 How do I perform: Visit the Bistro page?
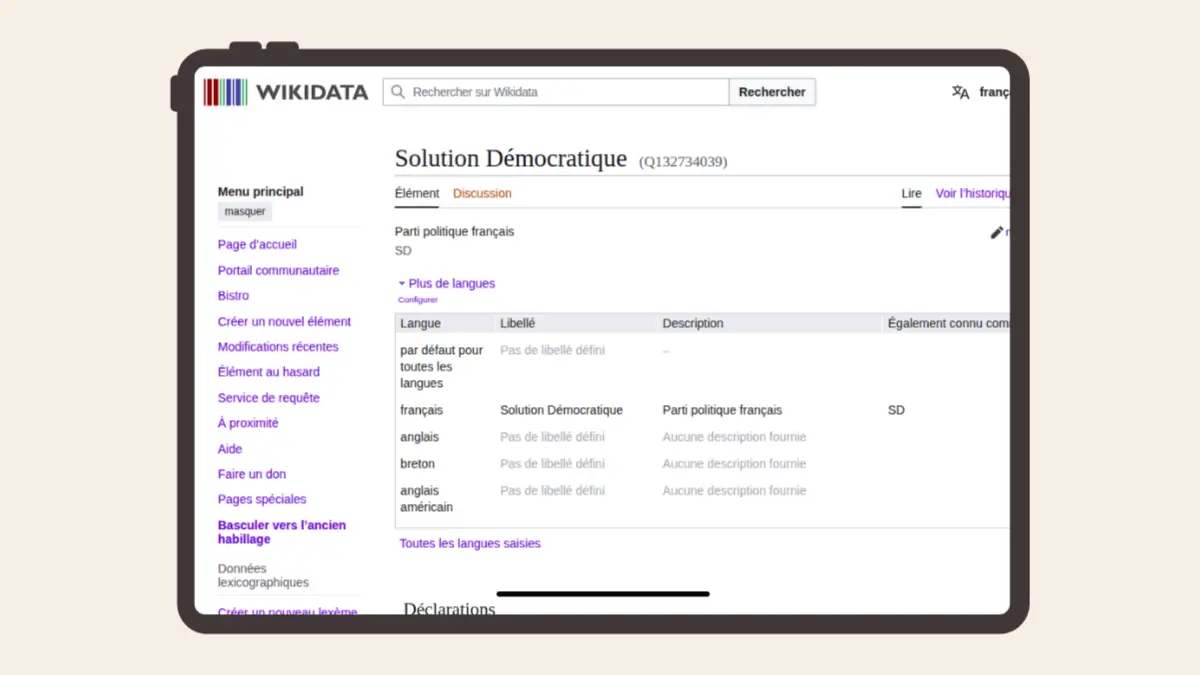point(234,296)
